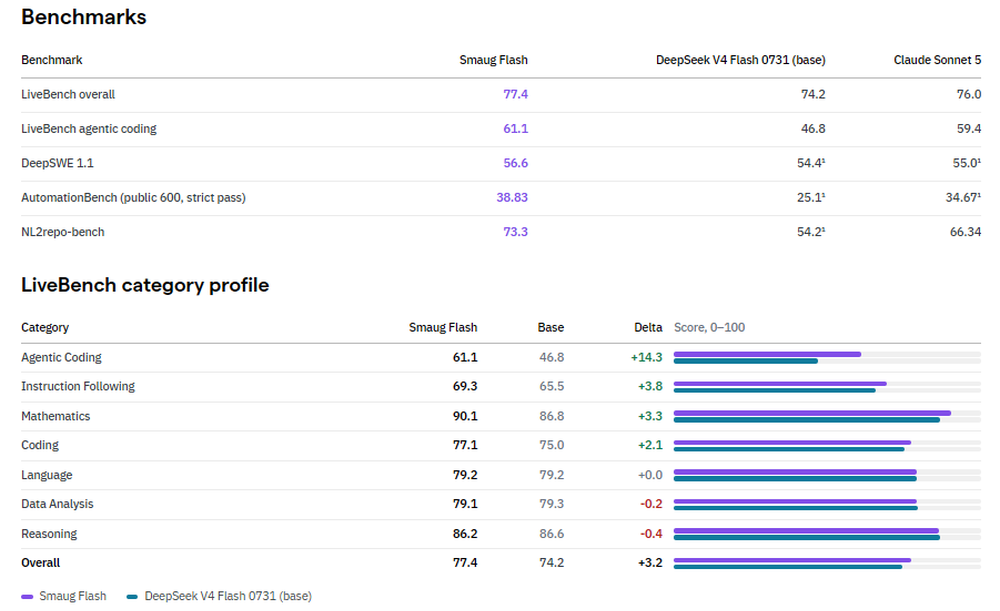
Task: Click the purple Smaug Flash legend swatch
Action: (x=27, y=597)
